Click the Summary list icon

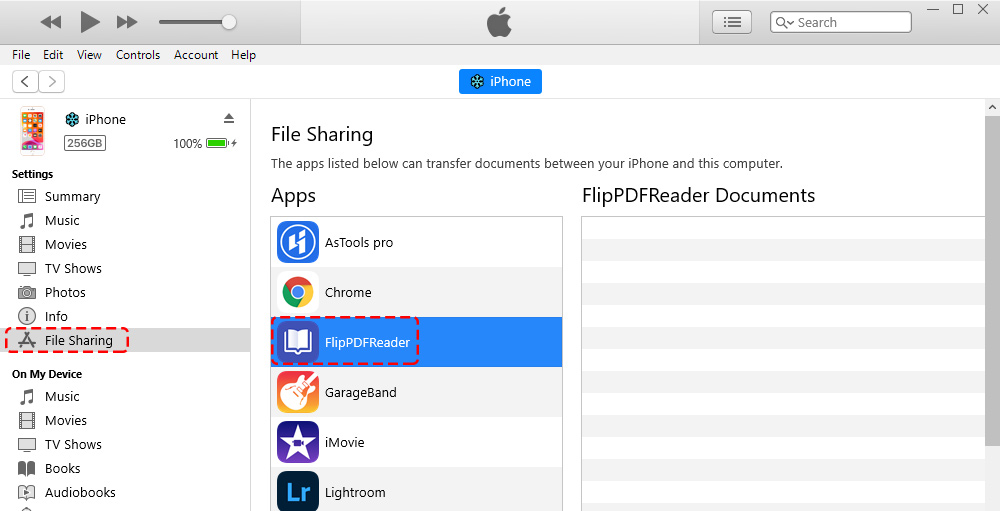(x=27, y=196)
